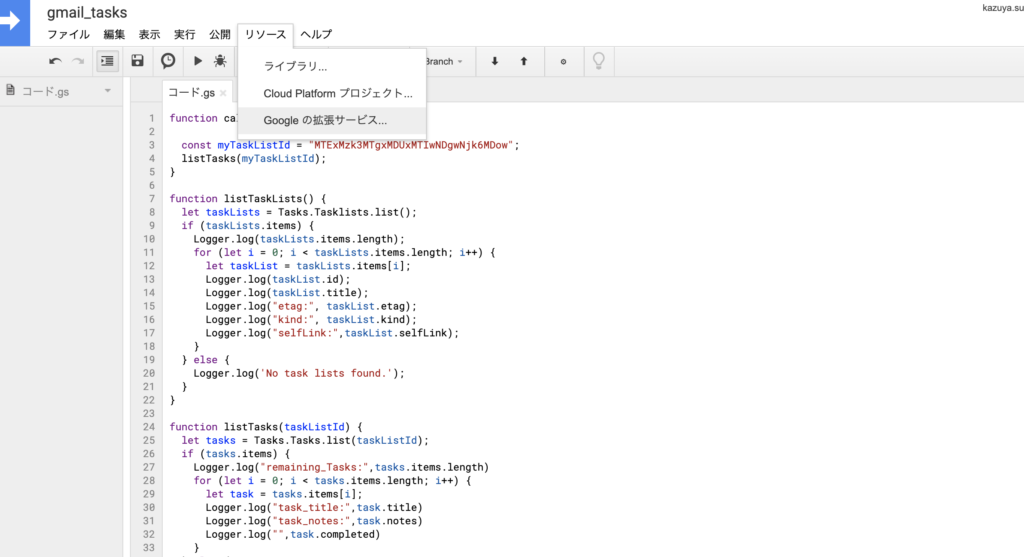Click the function listTasks(taskListId) declaration
Image resolution: width=1024 pixels, height=557 pixels.
coord(266,426)
